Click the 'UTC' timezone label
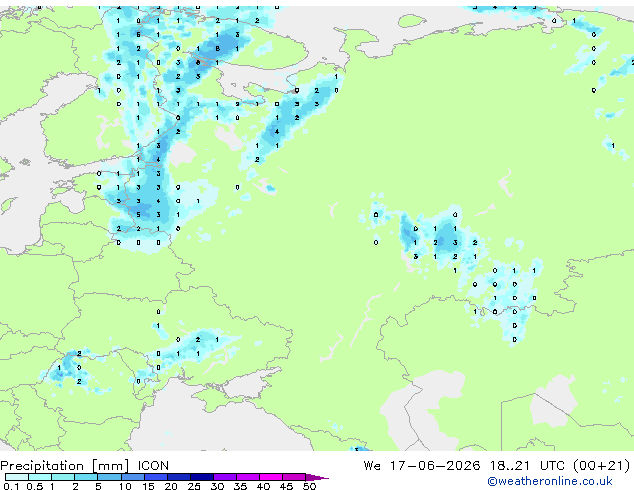 click(x=552, y=466)
